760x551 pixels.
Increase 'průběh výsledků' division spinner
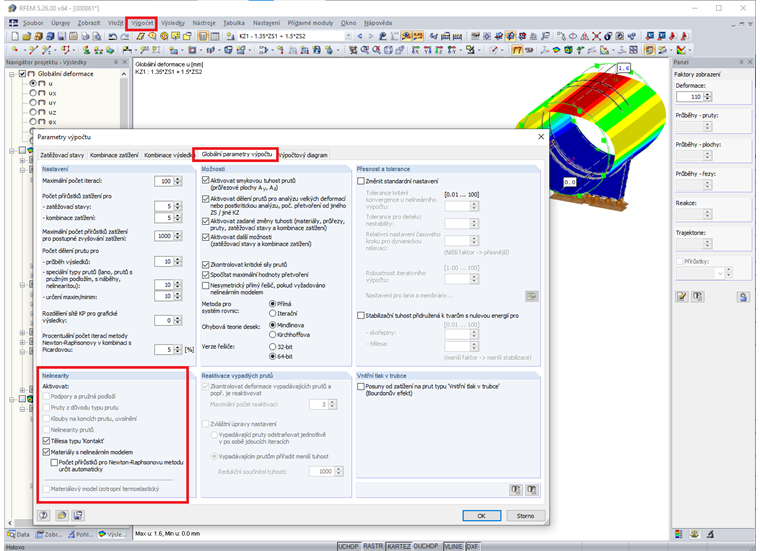click(x=178, y=259)
